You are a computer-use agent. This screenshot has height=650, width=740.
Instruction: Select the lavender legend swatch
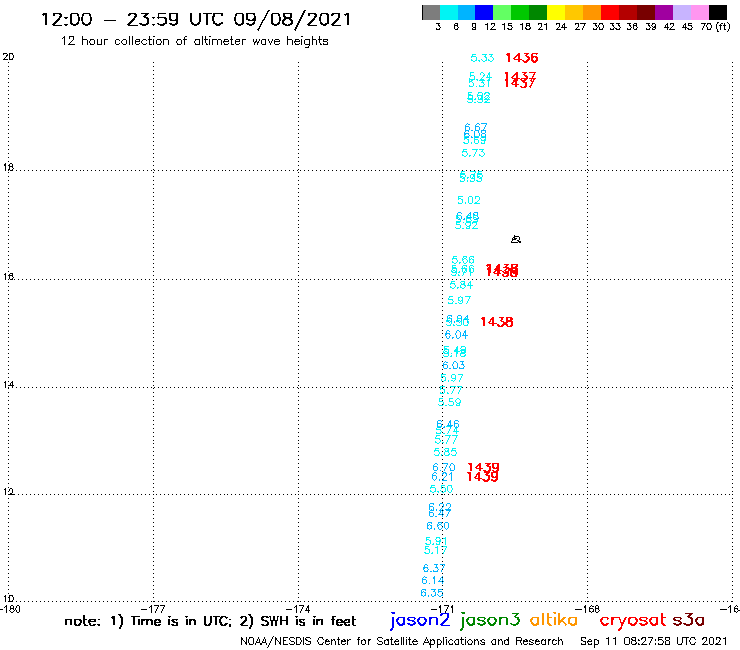pos(682,12)
